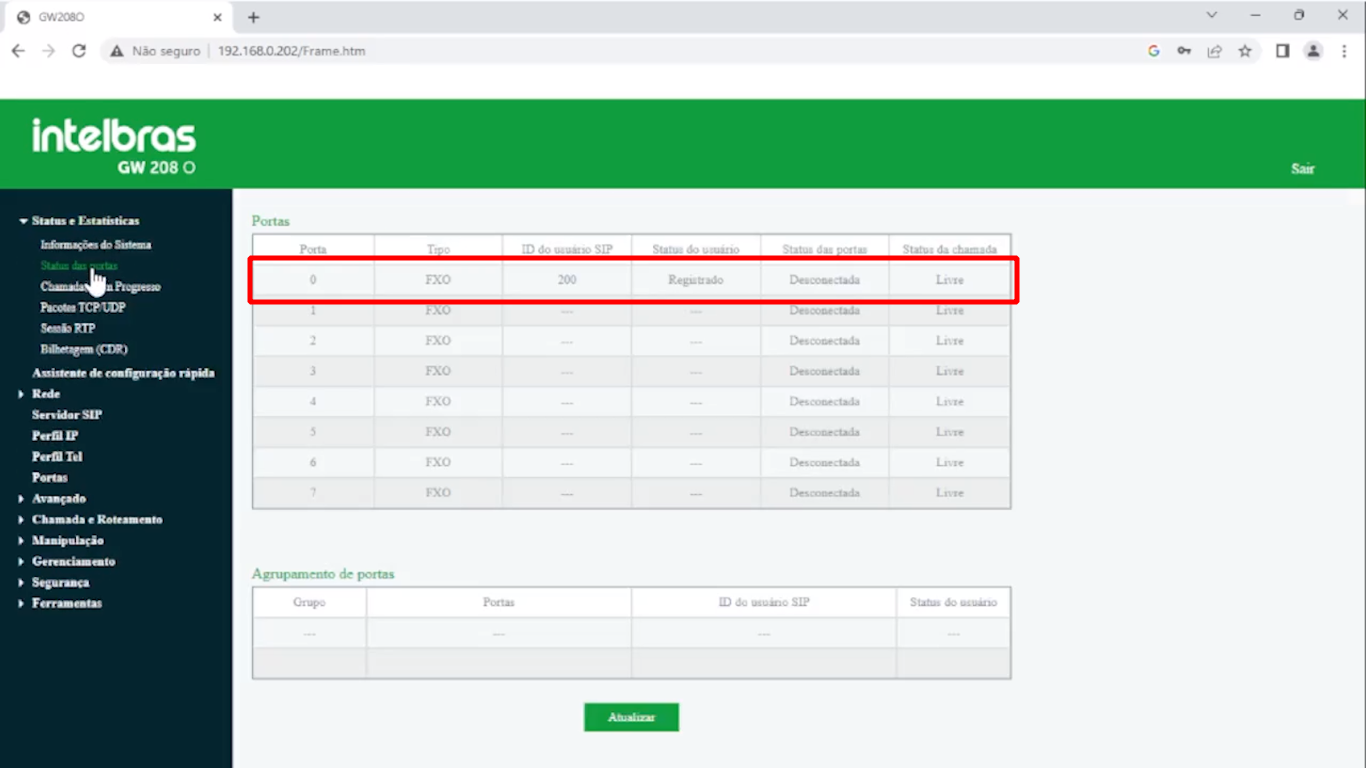The height and width of the screenshot is (768, 1366).
Task: Collapse the Status e Estatísticas section
Action: tap(84, 221)
